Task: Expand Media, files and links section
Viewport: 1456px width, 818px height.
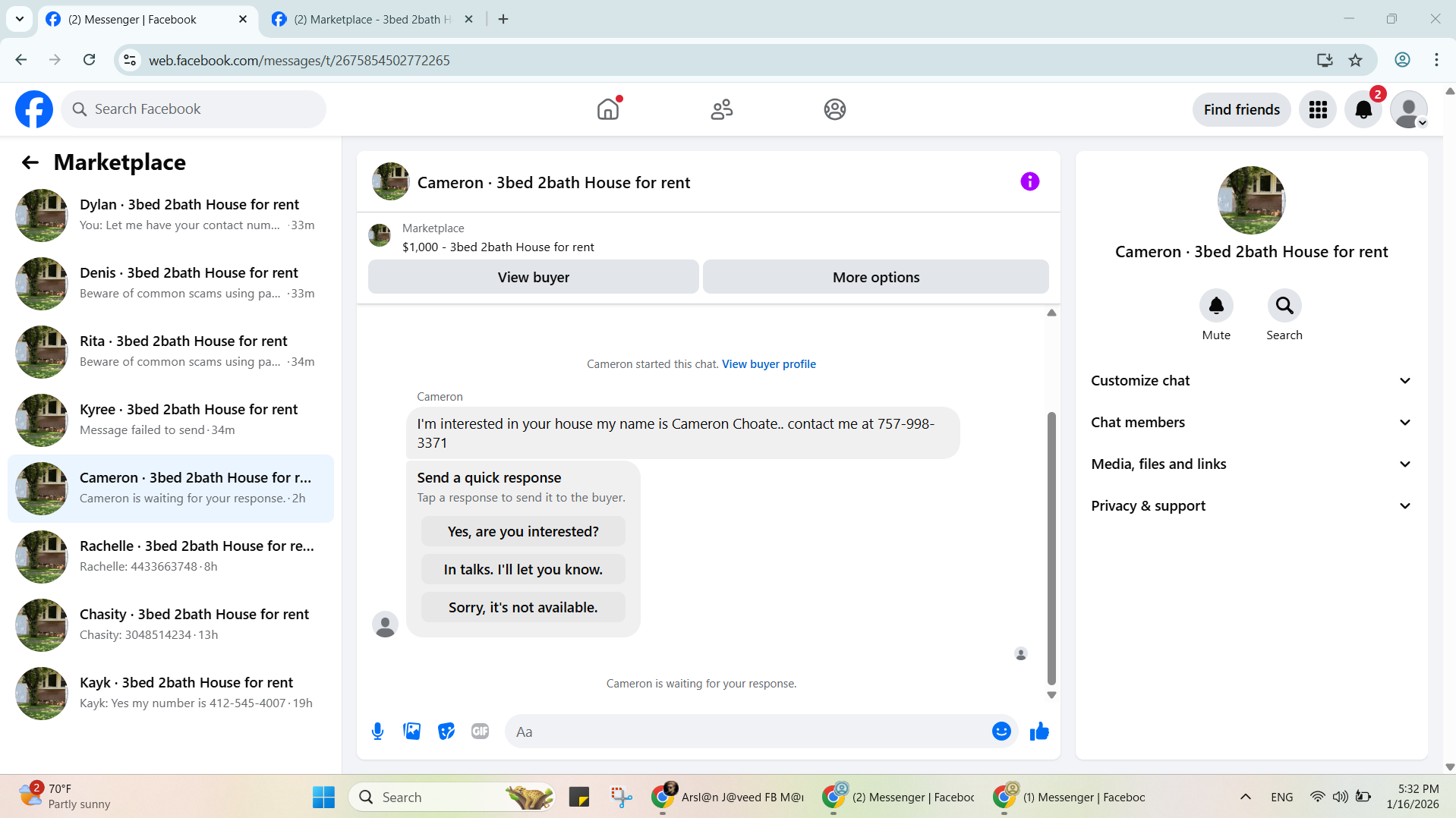Action: [1251, 464]
